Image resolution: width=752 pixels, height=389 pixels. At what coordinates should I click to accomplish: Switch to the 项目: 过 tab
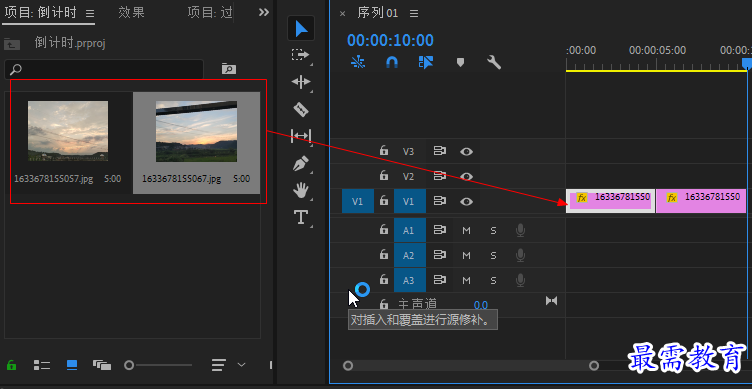point(210,12)
